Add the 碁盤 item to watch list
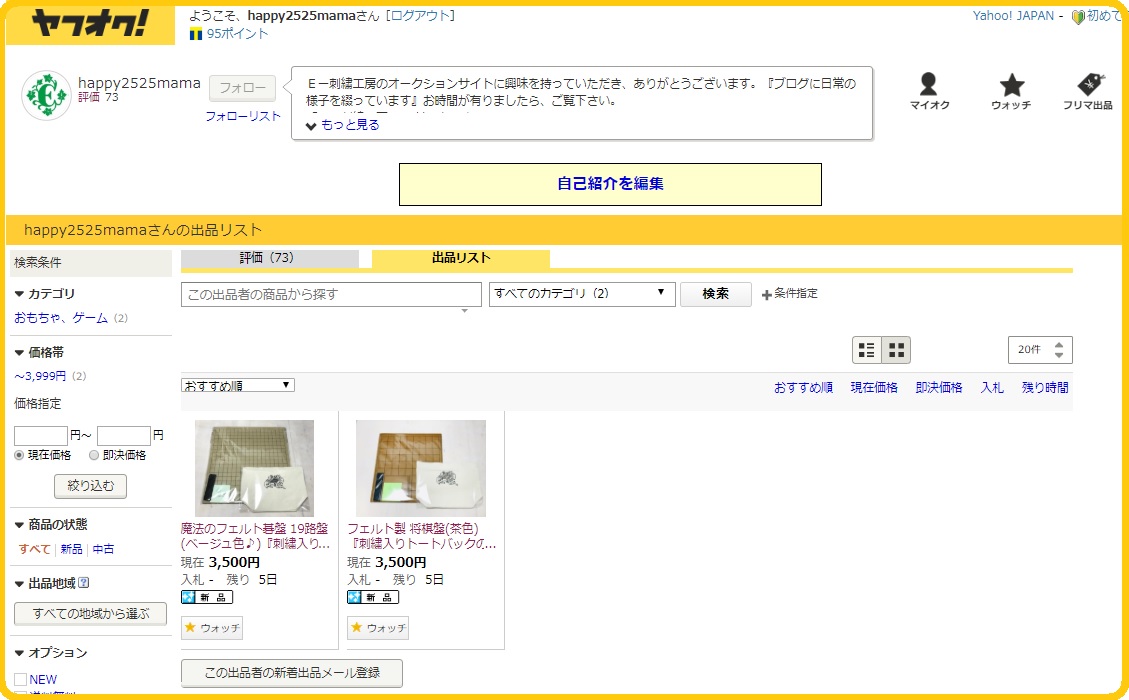 tap(212, 628)
